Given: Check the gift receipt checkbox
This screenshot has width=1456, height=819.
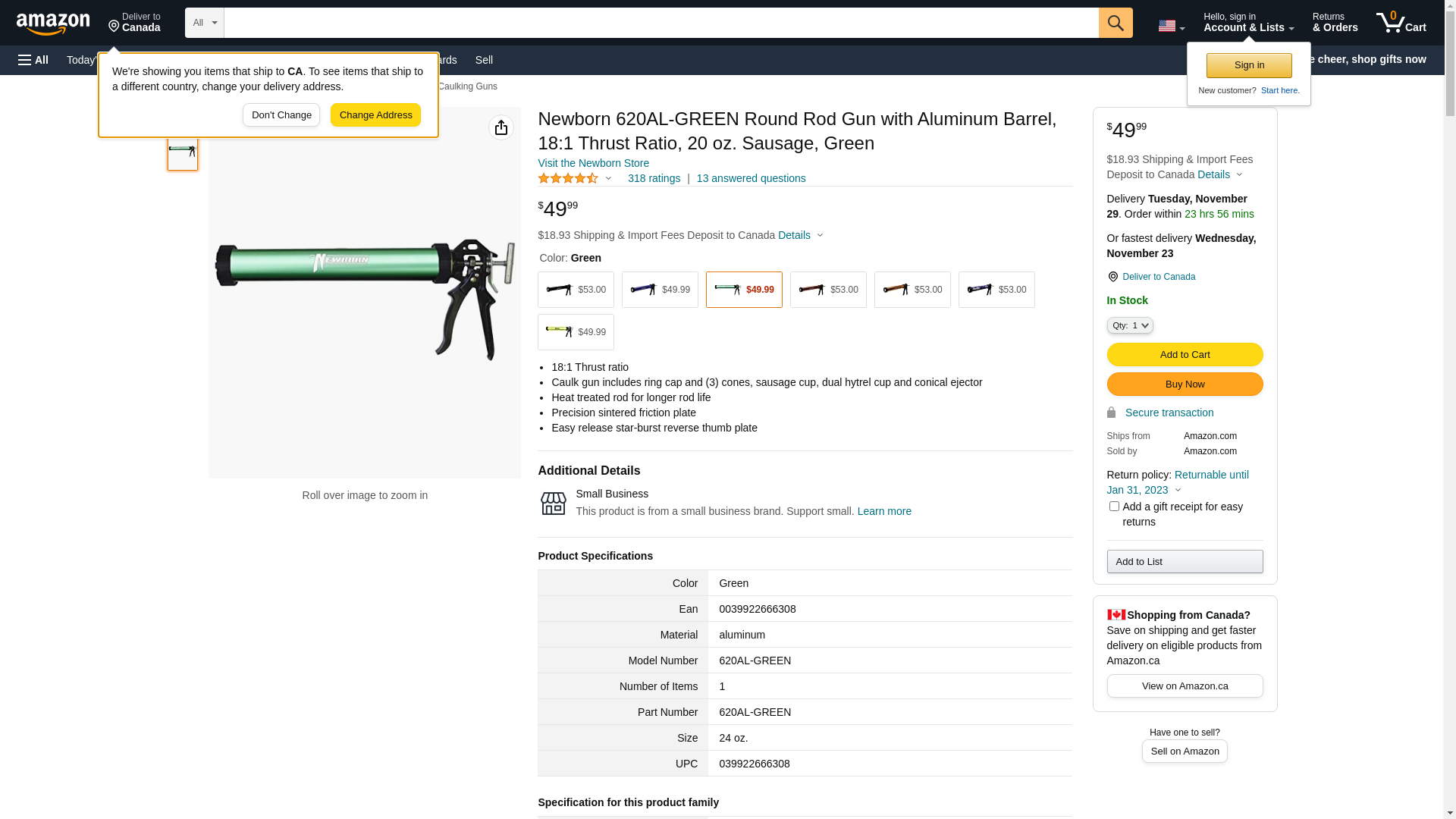Looking at the screenshot, I should pos(1114,507).
